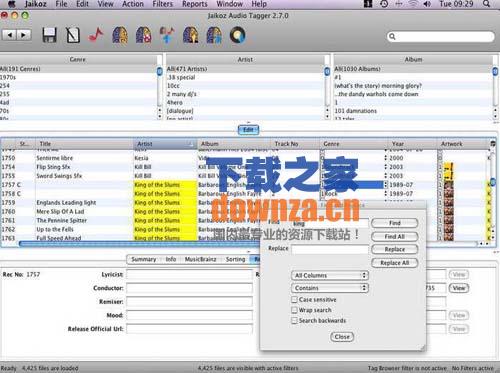The height and width of the screenshot is (373, 500).
Task: Click the Replace All button
Action: [x=395, y=263]
